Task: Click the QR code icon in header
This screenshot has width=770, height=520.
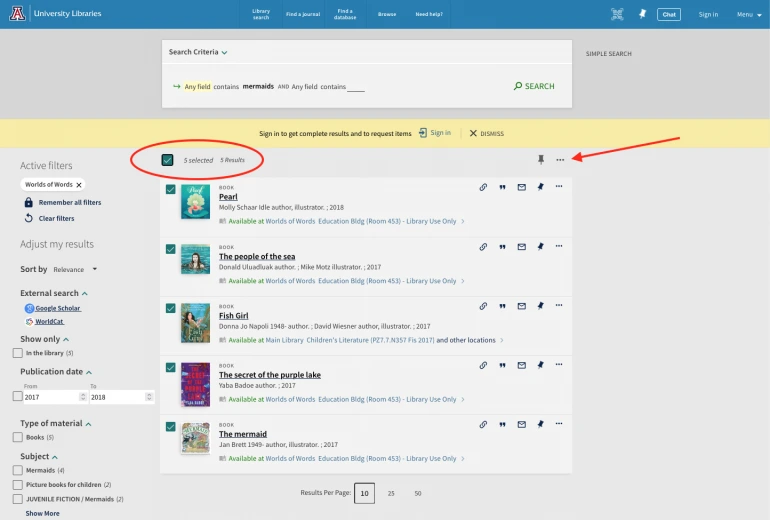Action: click(617, 14)
